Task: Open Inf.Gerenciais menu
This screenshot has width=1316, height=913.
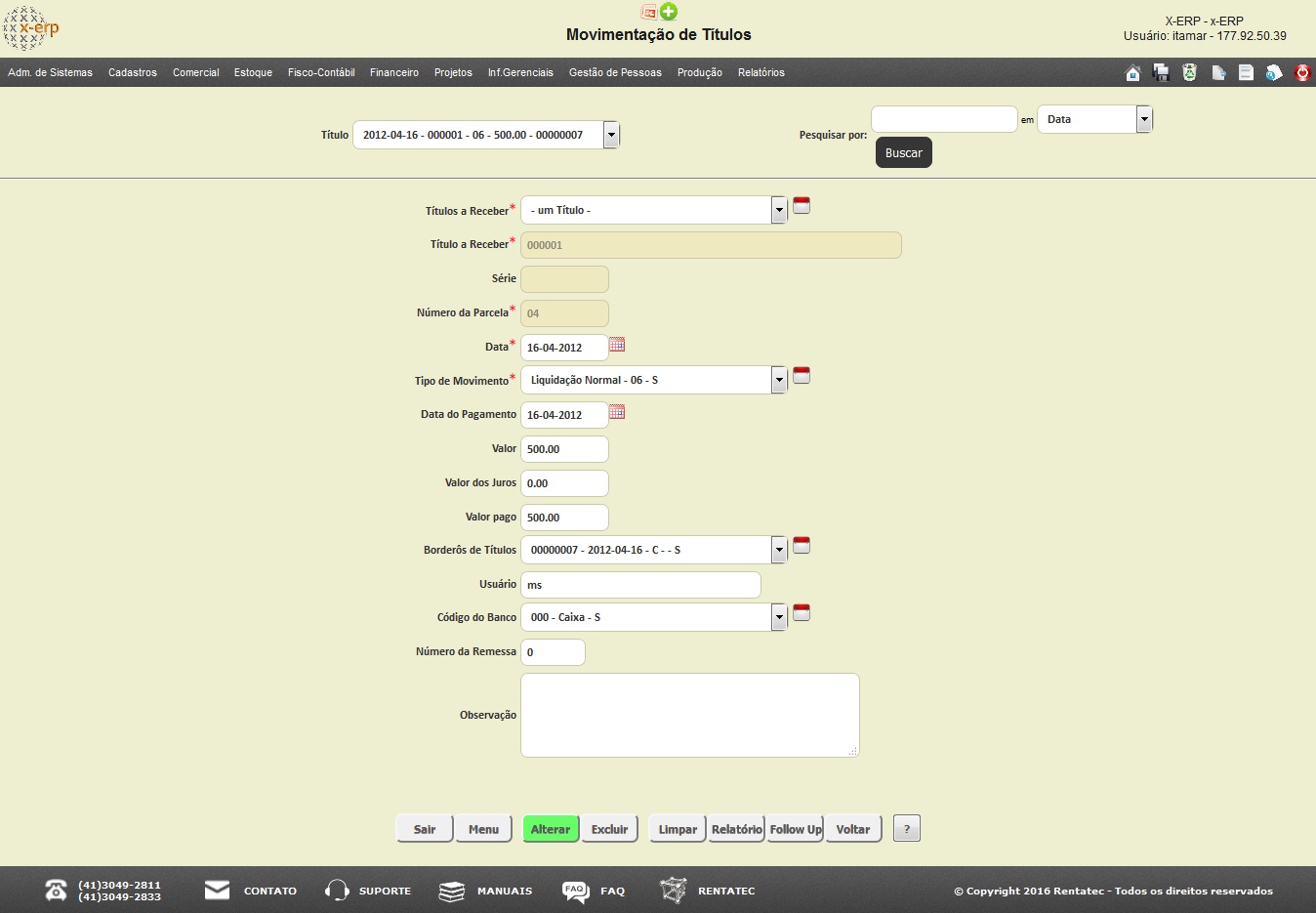Action: tap(520, 72)
